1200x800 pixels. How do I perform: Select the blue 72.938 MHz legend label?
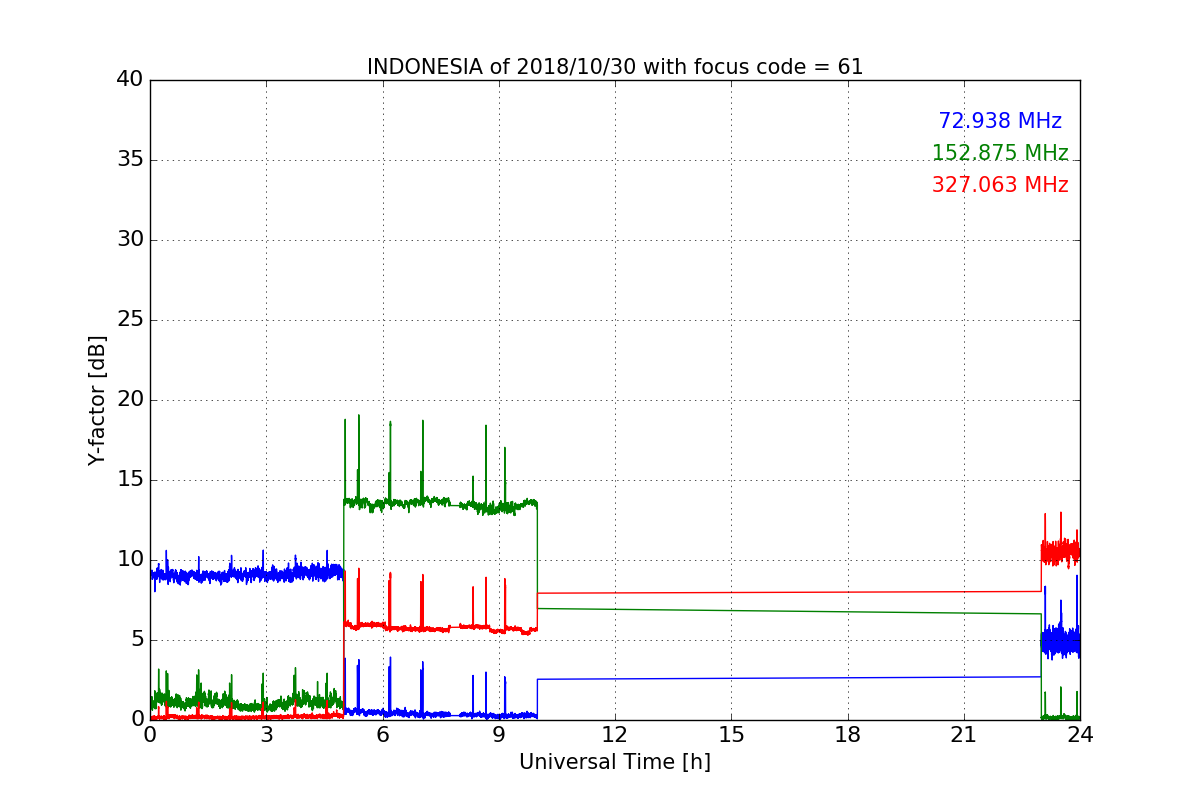click(1000, 121)
